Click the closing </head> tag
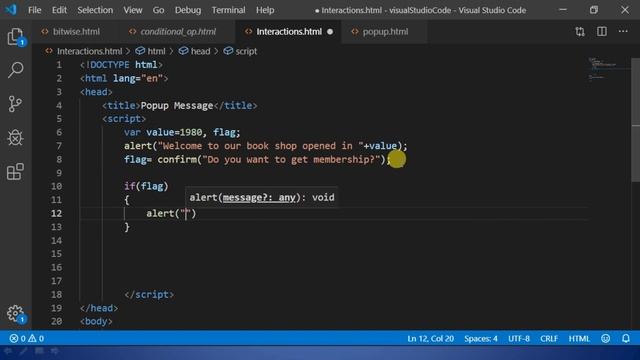The image size is (640, 360). [x=99, y=308]
